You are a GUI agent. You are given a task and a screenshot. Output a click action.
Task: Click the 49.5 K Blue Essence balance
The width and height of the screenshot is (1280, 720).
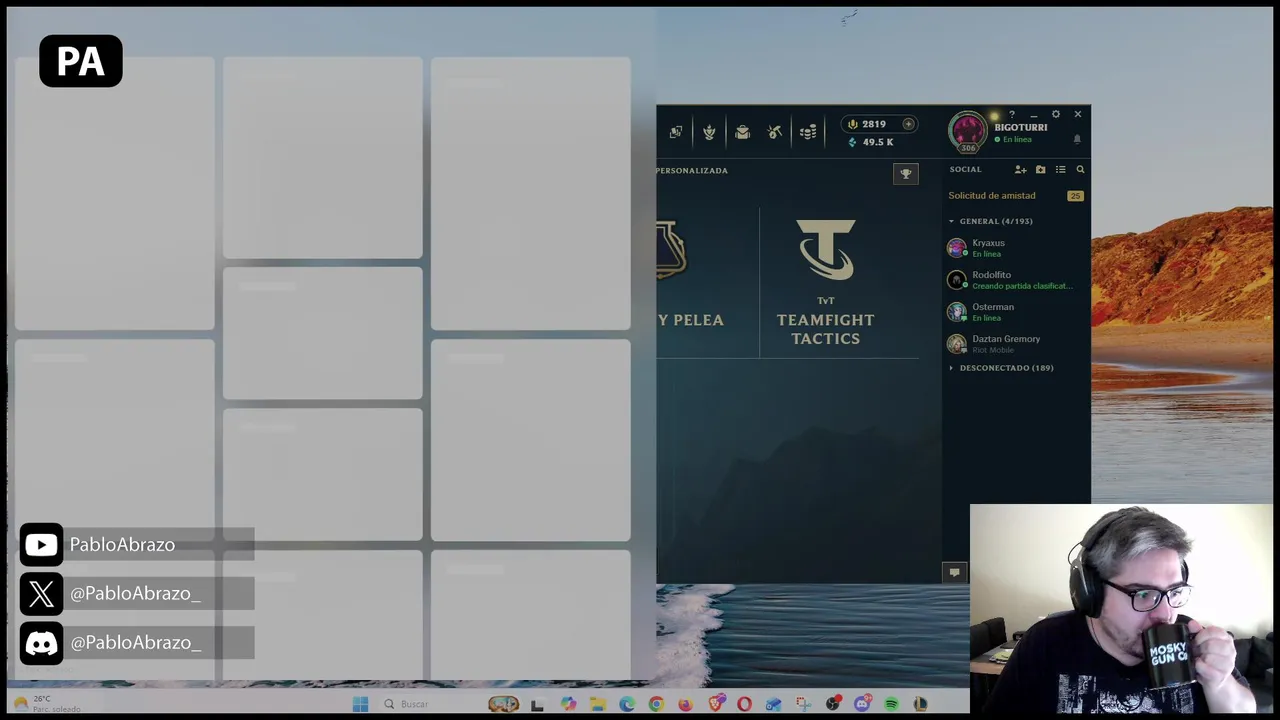pyautogui.click(x=871, y=142)
